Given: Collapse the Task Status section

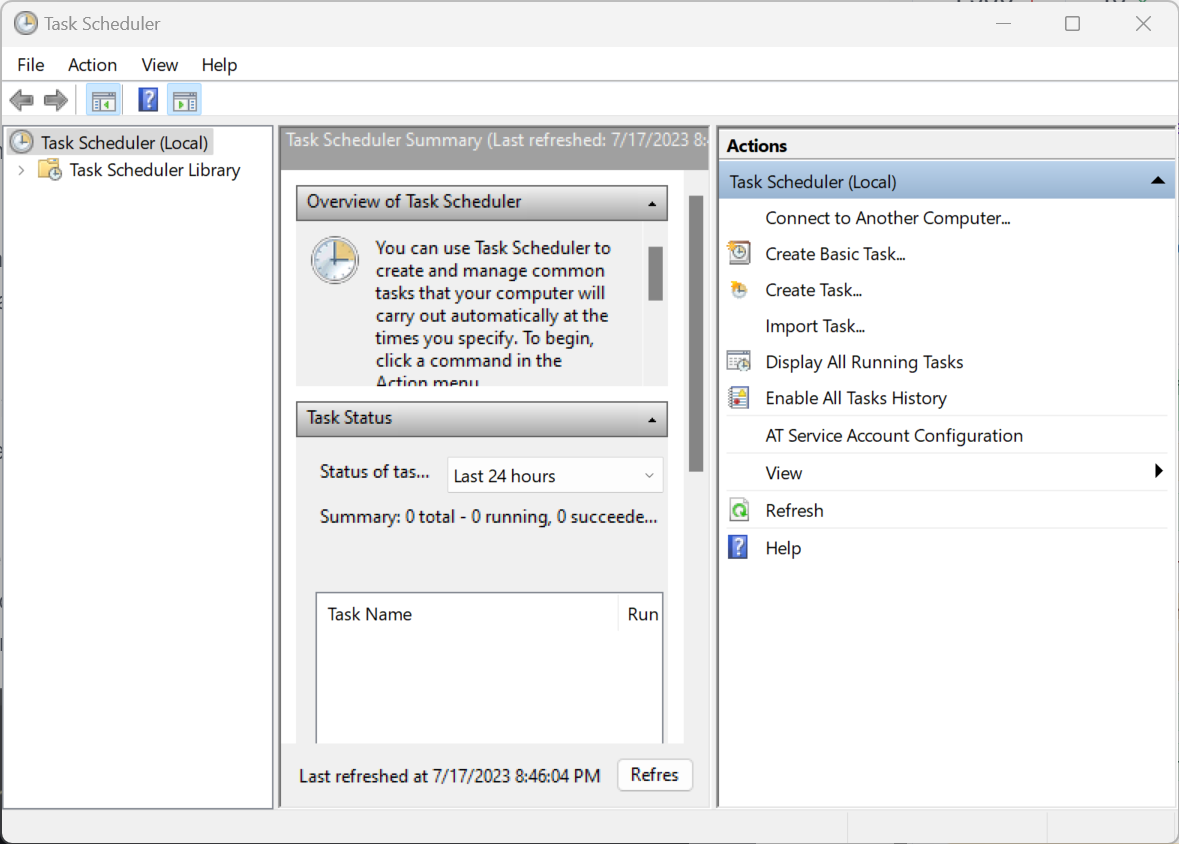Looking at the screenshot, I should tap(652, 419).
